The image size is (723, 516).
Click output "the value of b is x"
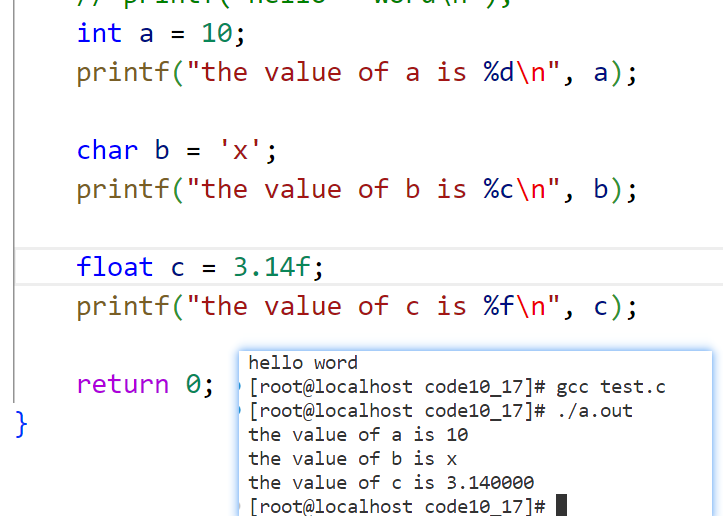pyautogui.click(x=353, y=459)
